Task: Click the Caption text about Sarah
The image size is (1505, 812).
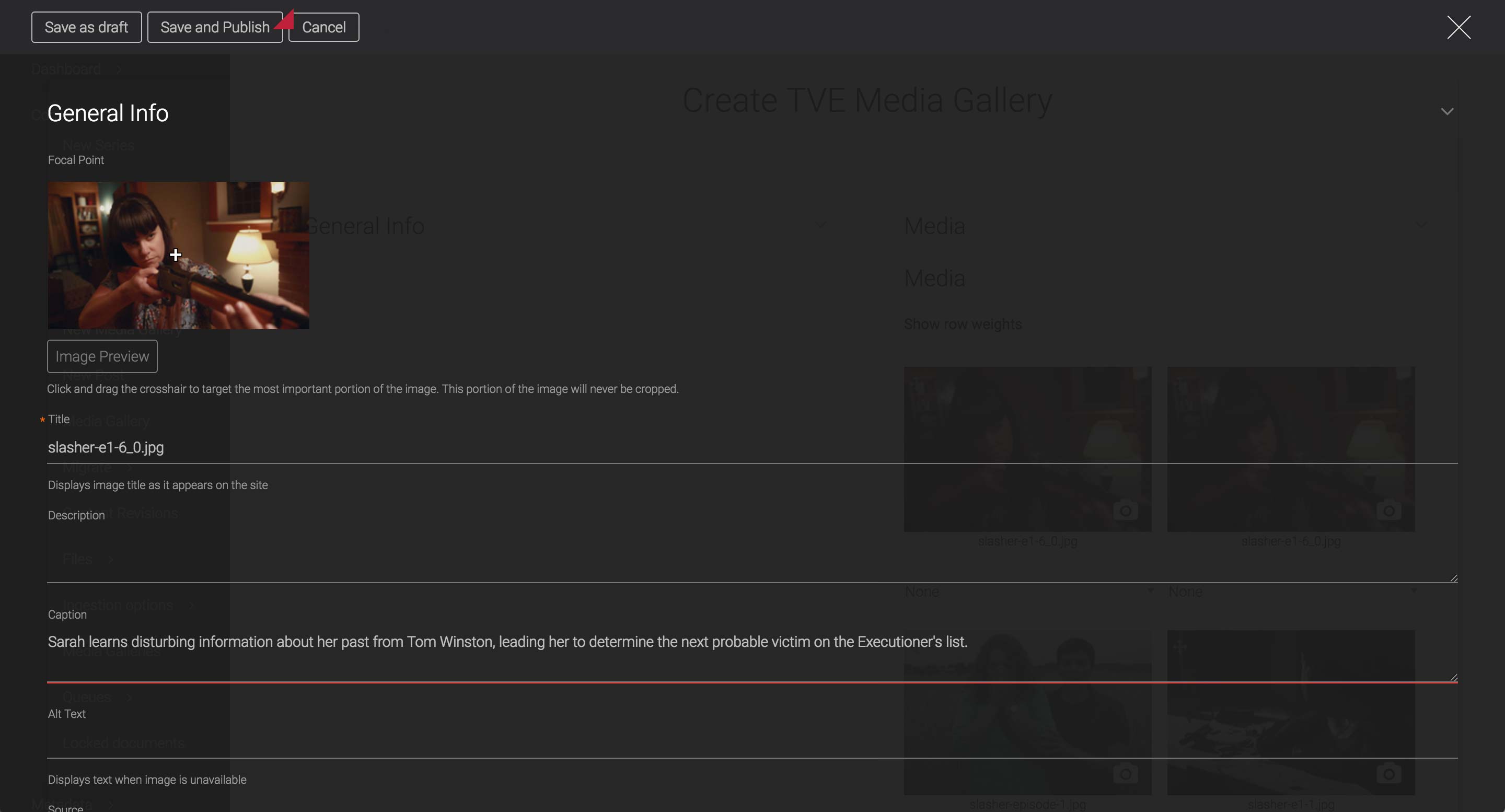Action: [x=507, y=642]
